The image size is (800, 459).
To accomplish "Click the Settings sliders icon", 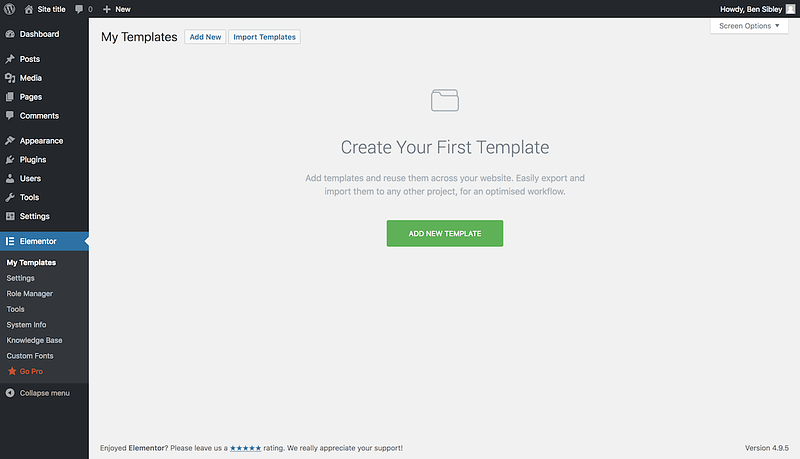I will click(x=10, y=216).
